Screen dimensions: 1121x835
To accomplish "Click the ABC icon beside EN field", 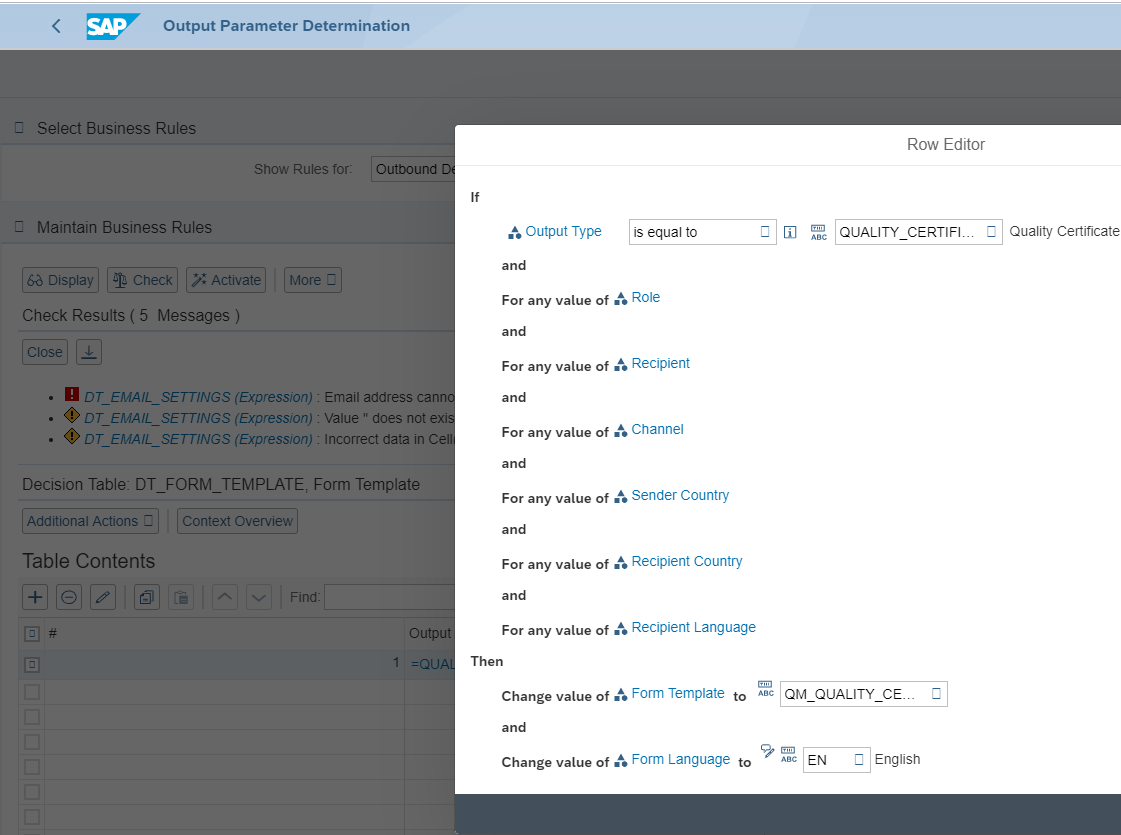I will tap(789, 755).
